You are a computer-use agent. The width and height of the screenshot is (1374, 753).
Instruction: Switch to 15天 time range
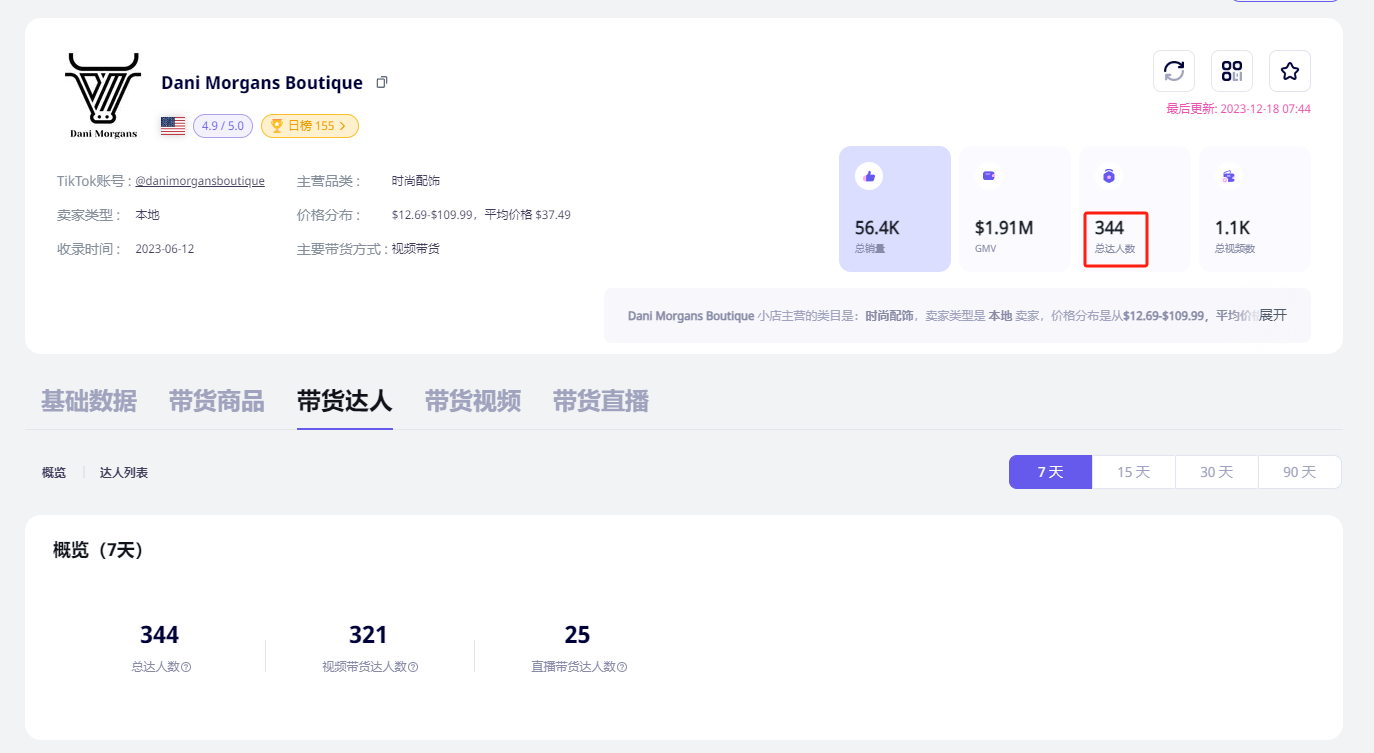pos(1133,472)
